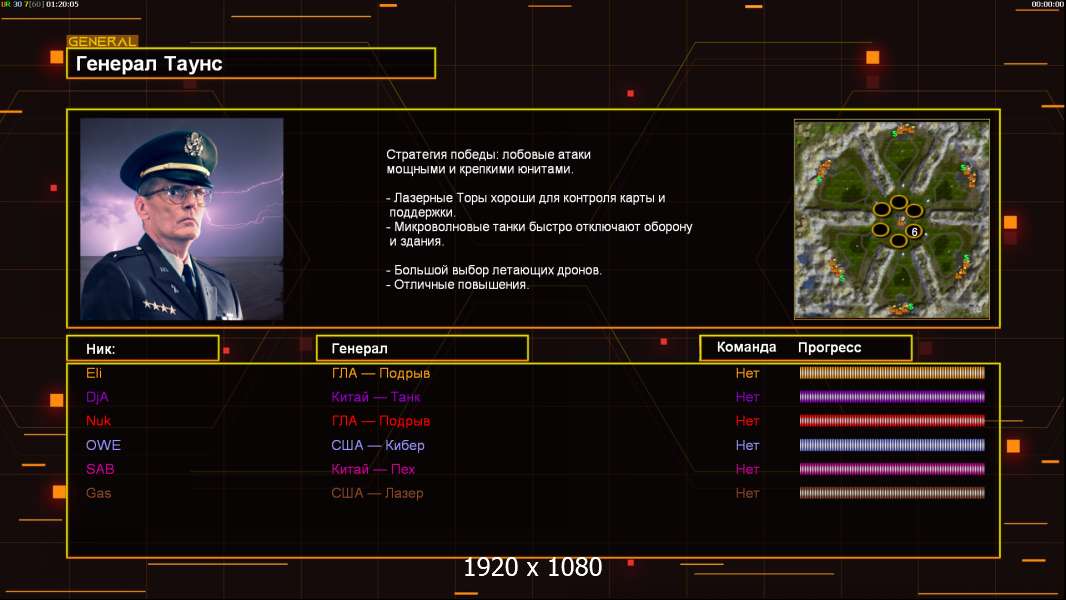Select the 'Прогресс' column header
Screen dimensions: 1066x600
829,347
